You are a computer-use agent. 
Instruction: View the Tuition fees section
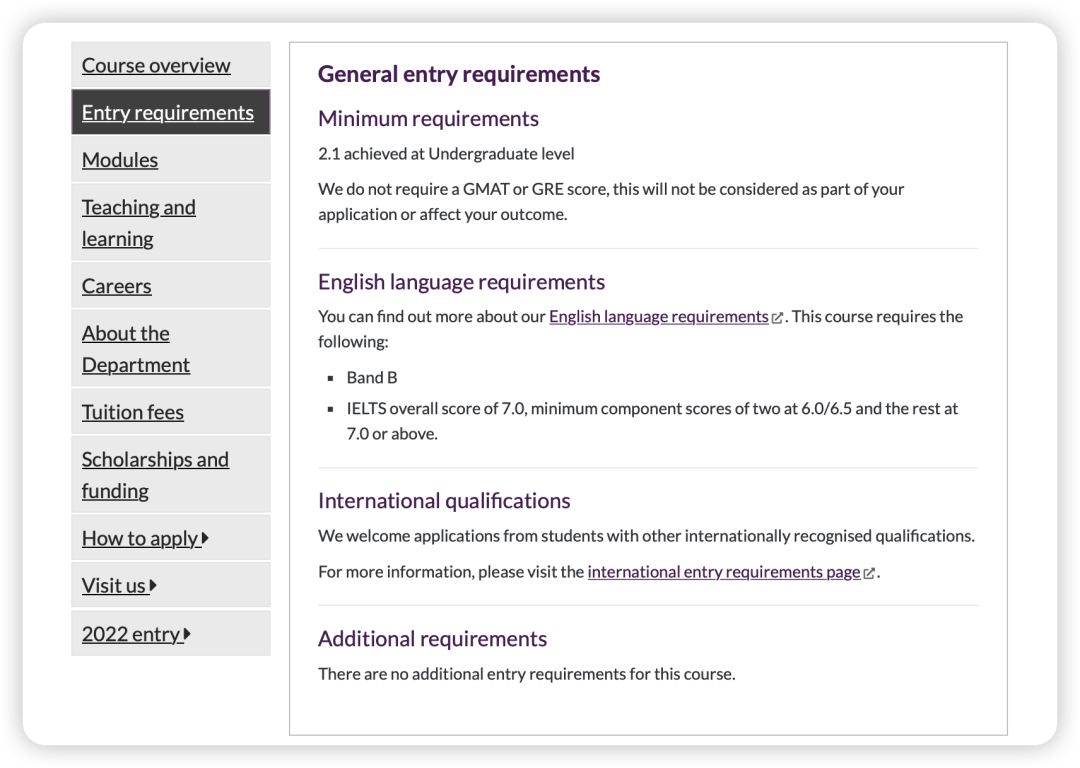pyautogui.click(x=133, y=412)
